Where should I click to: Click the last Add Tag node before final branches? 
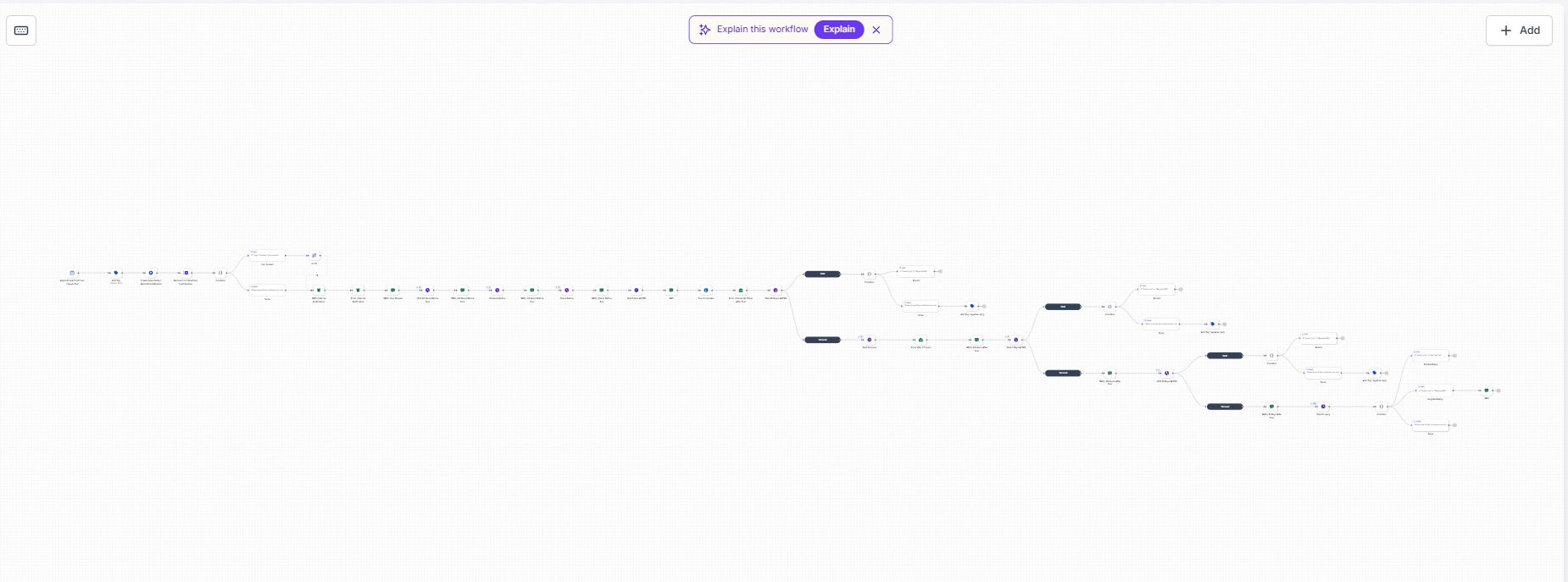(1375, 373)
